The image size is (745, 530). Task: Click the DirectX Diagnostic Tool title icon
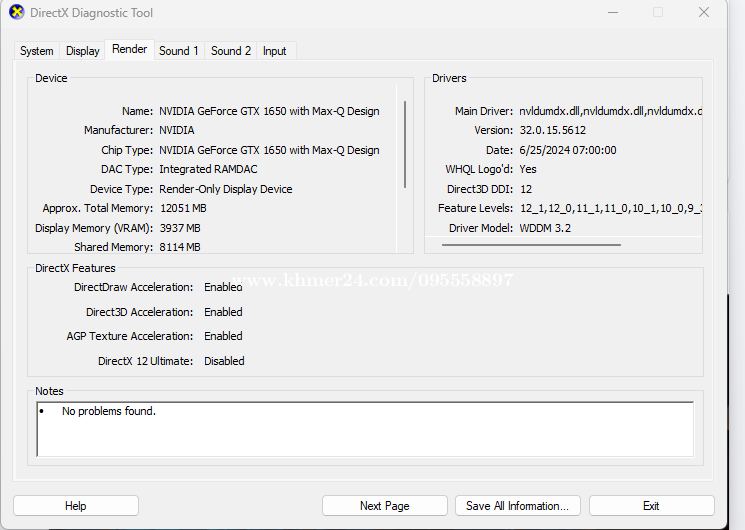pos(17,12)
